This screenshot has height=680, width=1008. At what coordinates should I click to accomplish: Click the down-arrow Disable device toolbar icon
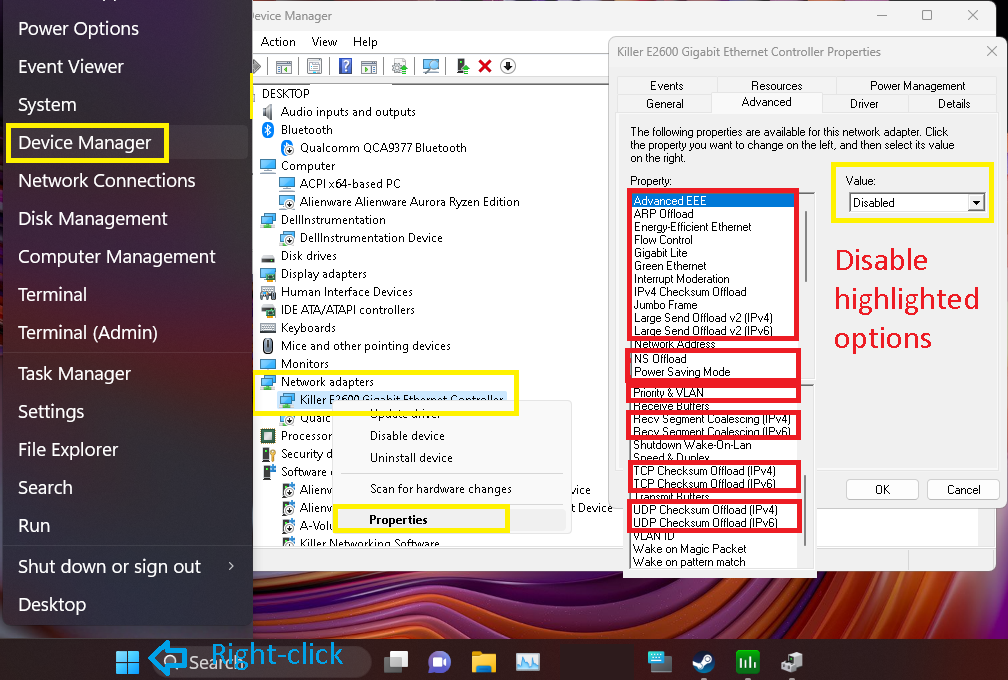(x=508, y=66)
